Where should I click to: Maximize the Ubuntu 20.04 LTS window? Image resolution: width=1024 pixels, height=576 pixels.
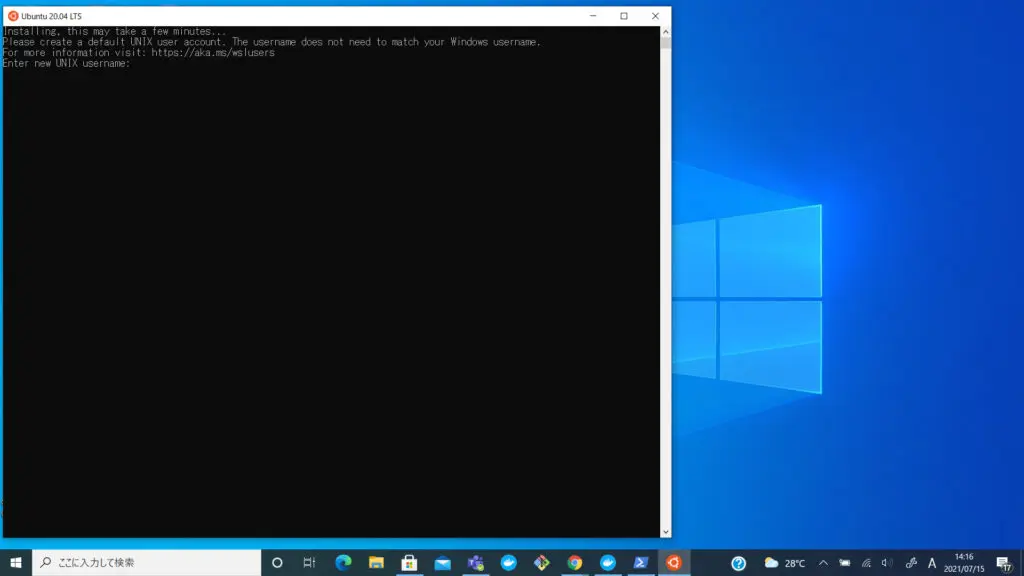[624, 16]
